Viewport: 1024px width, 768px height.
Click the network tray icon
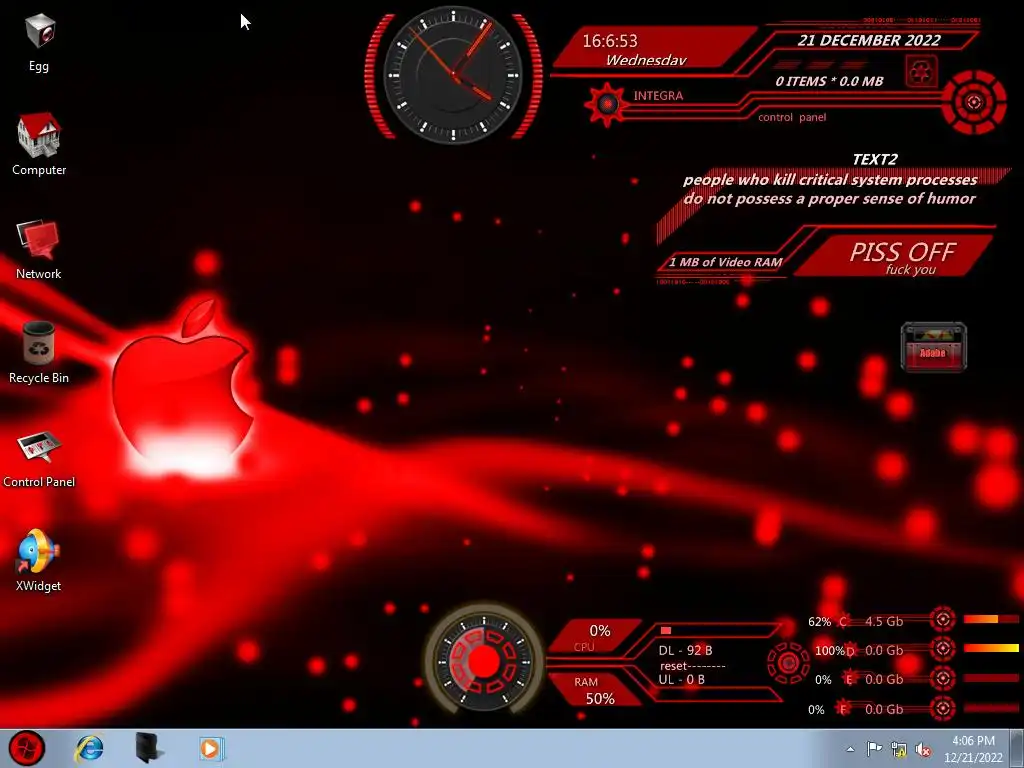pos(899,750)
